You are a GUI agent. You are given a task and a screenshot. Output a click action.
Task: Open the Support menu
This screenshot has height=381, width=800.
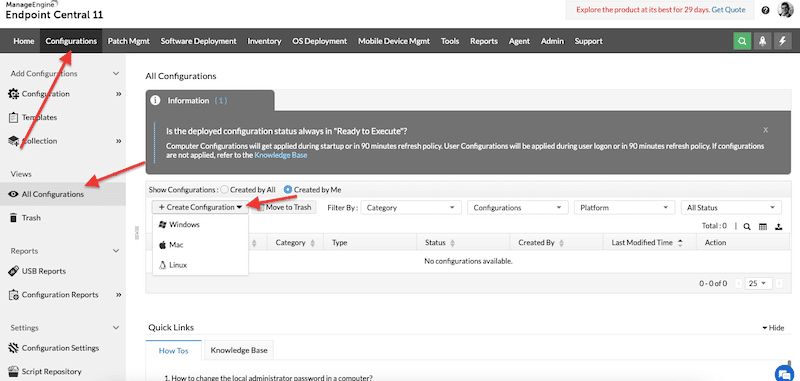[x=588, y=41]
